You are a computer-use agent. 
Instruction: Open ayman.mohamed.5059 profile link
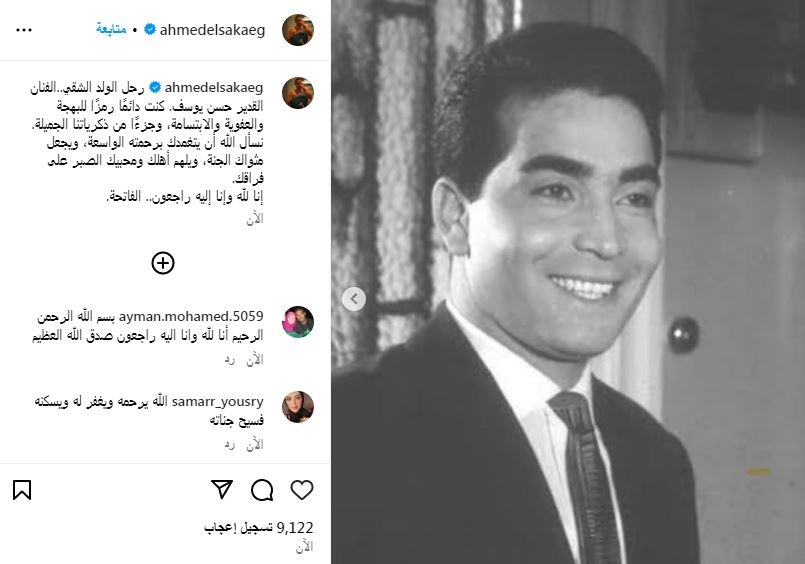coord(191,316)
